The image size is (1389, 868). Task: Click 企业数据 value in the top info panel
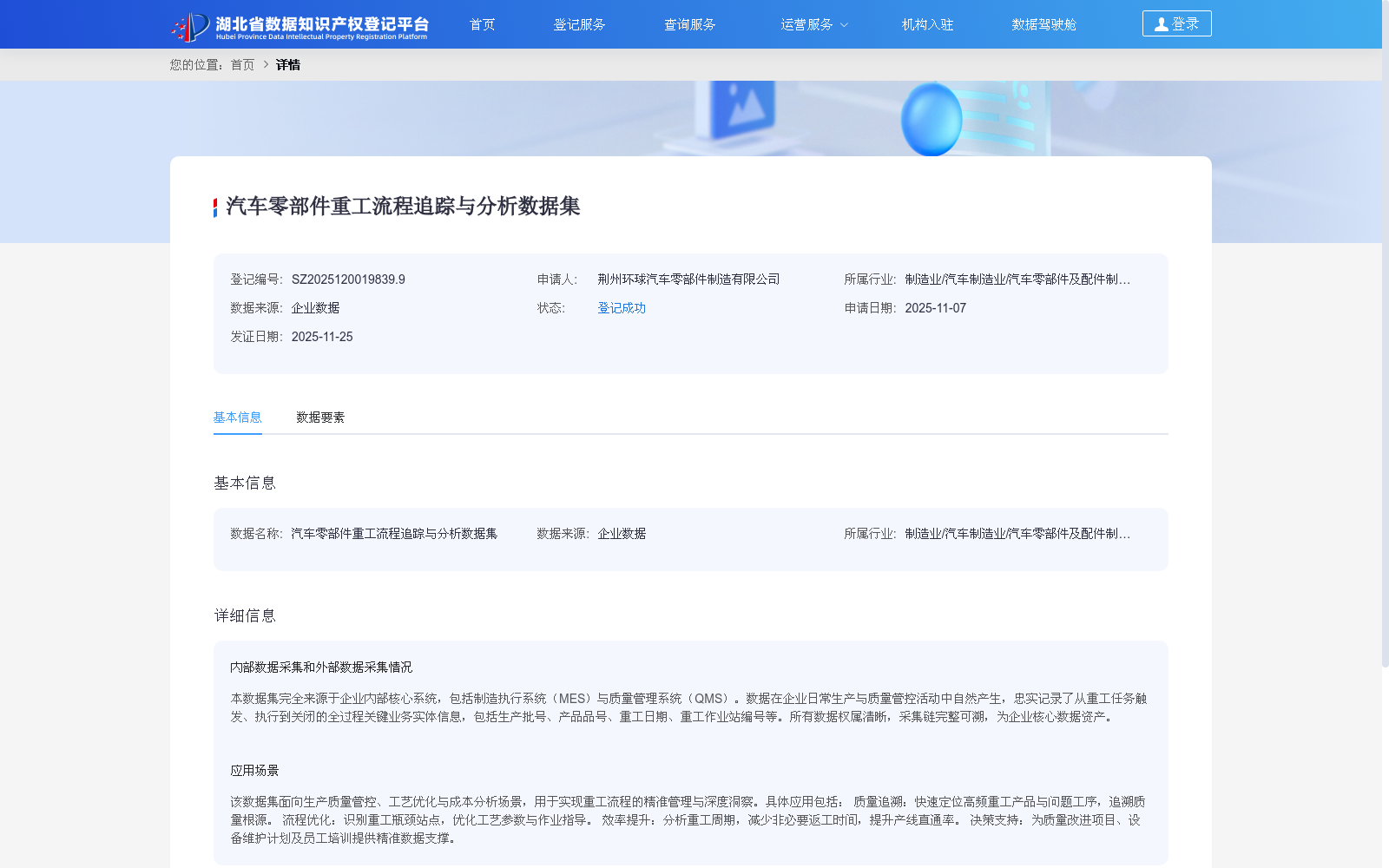315,308
